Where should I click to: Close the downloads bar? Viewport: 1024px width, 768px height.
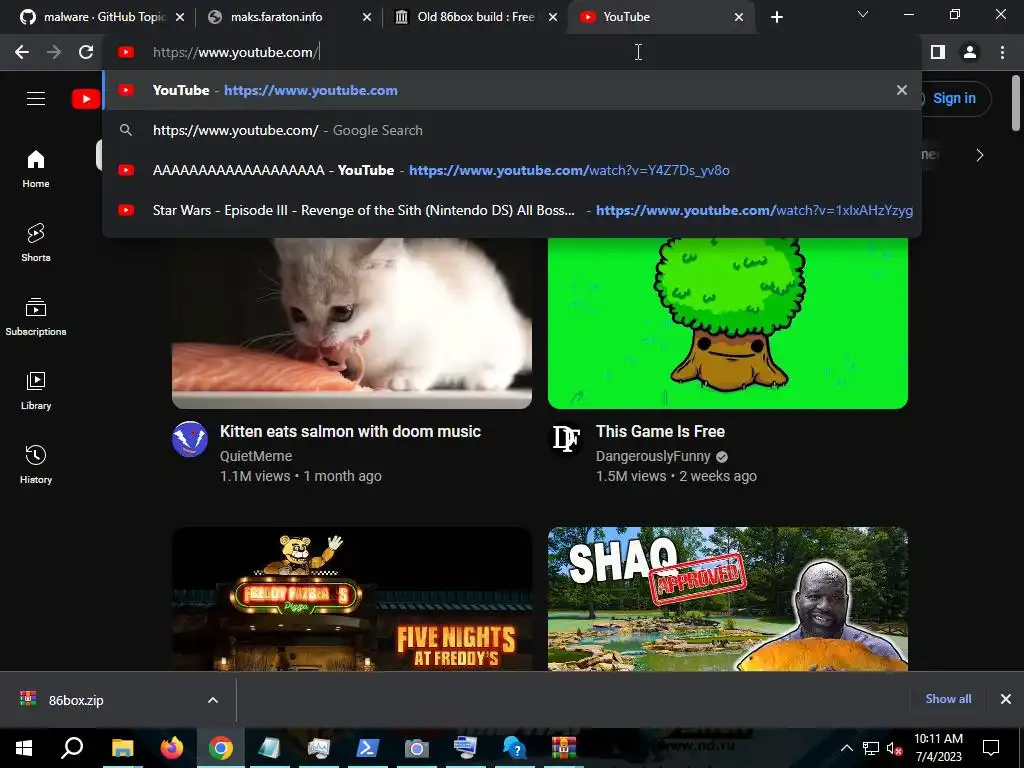[x=1006, y=699]
